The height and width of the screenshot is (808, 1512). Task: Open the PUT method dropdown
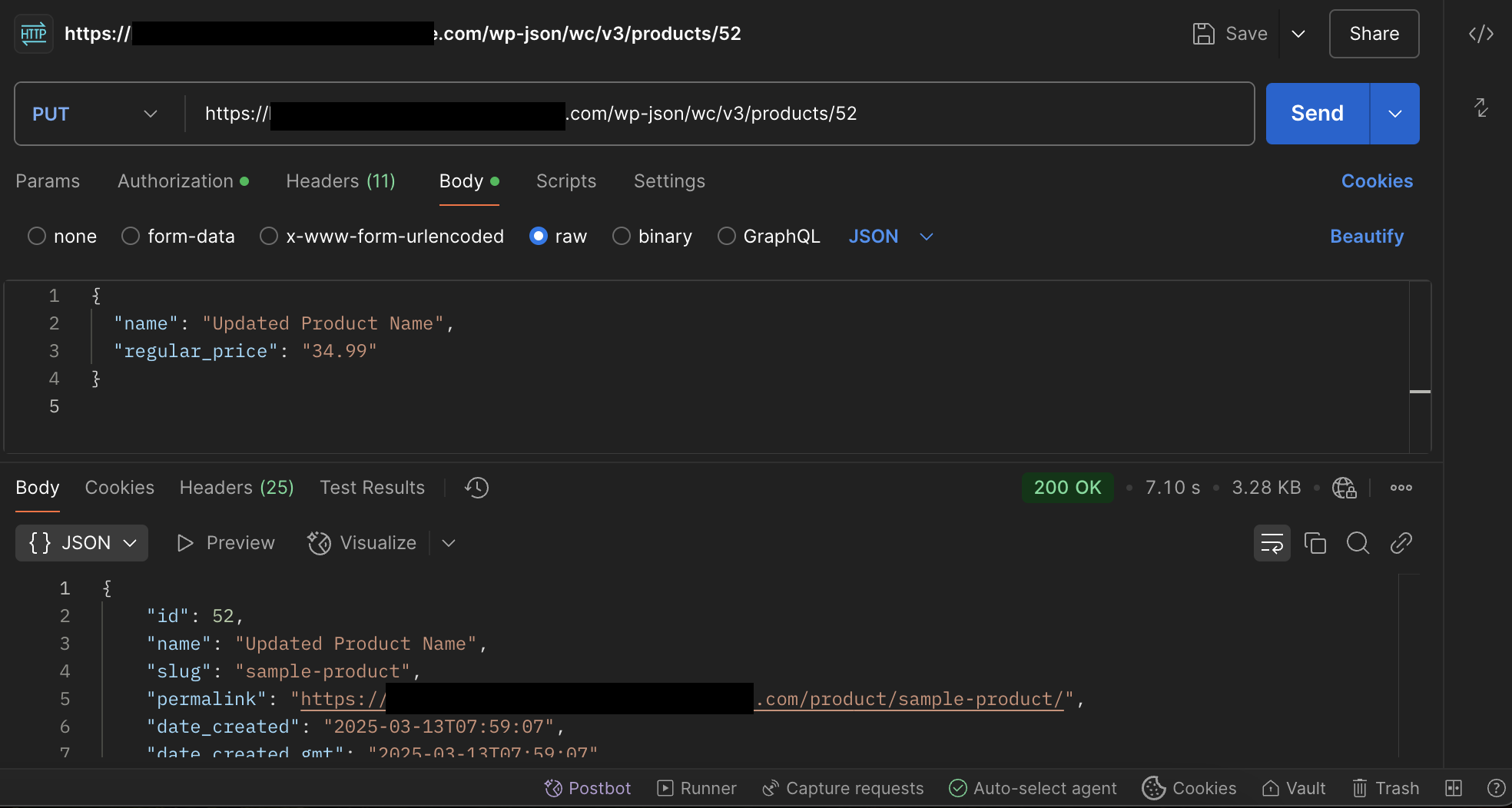95,114
